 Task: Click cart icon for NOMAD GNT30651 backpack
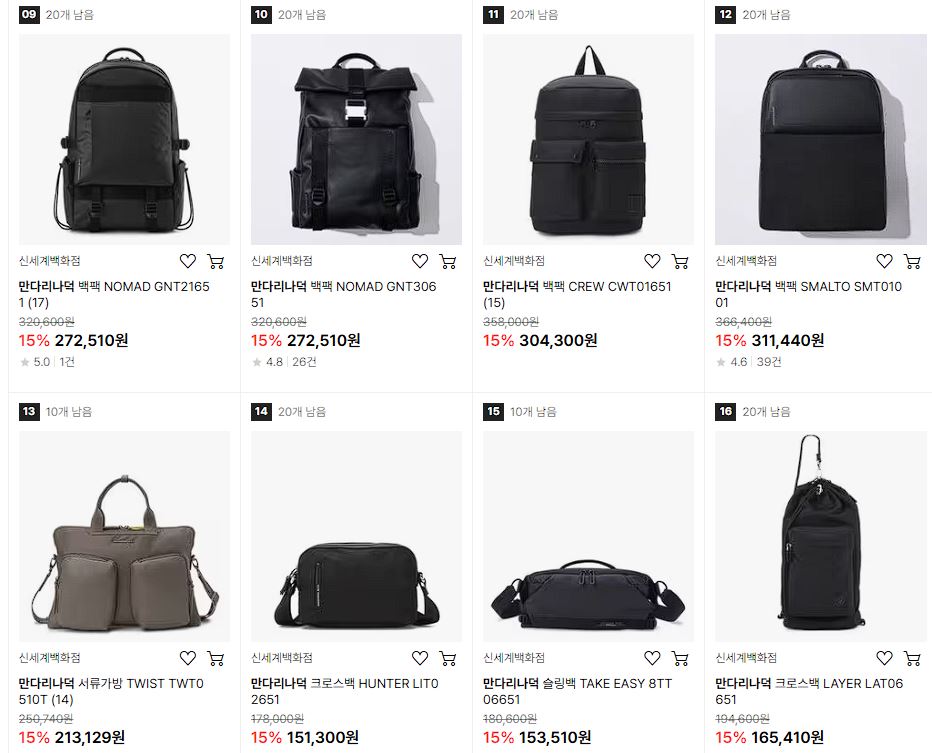(448, 261)
